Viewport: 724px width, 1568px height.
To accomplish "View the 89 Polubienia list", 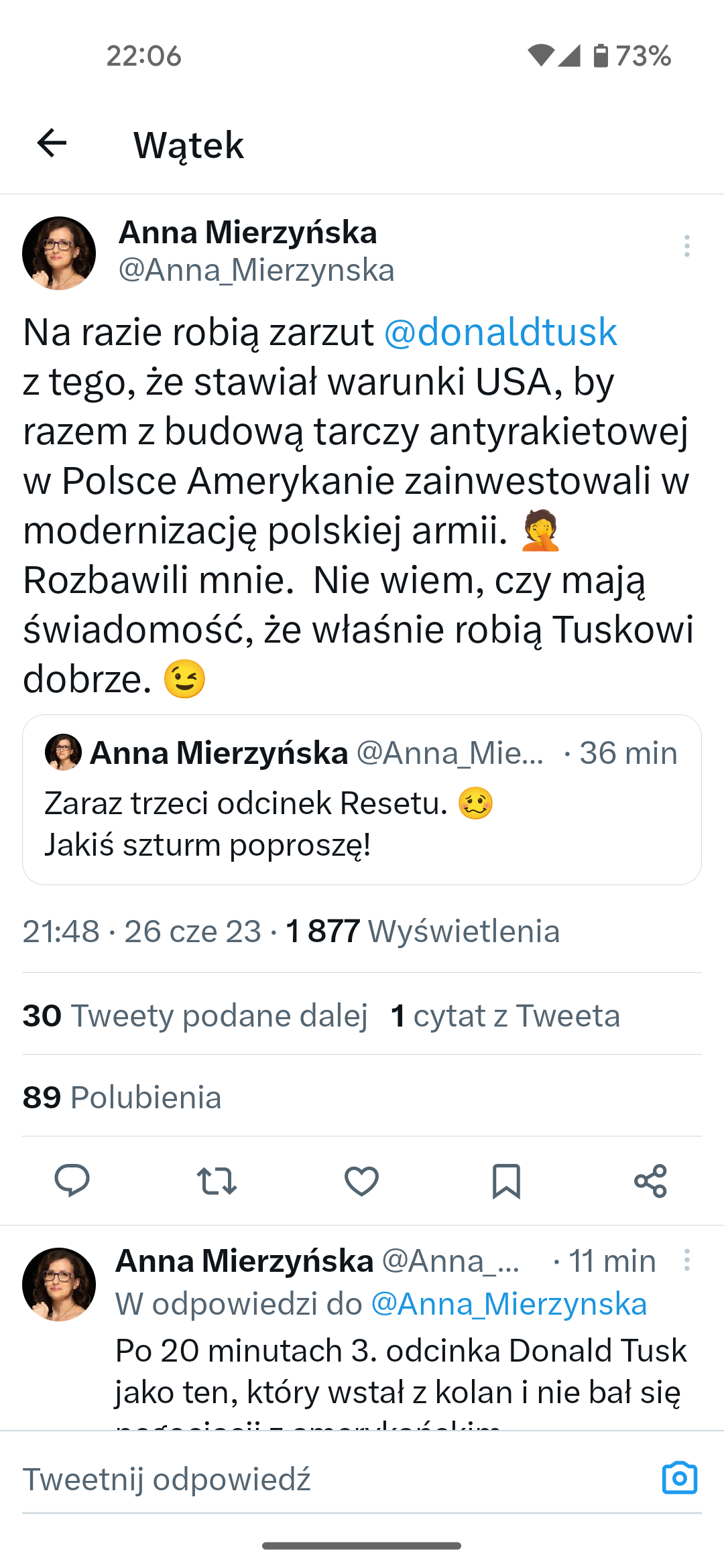I will tap(122, 1097).
